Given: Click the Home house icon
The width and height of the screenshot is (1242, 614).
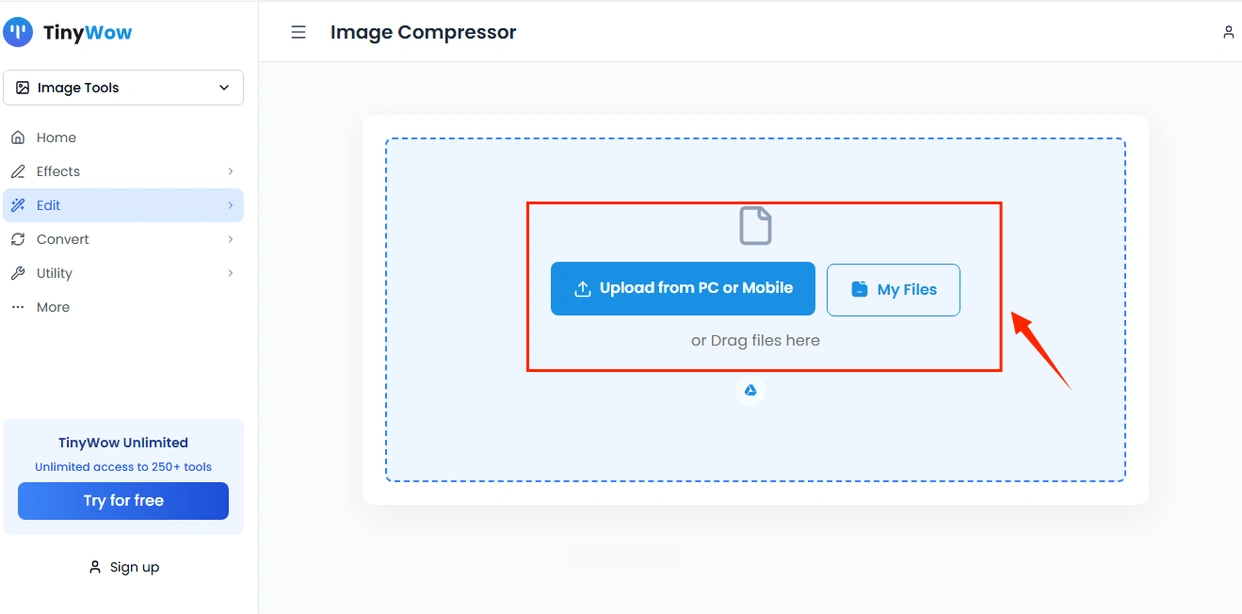Looking at the screenshot, I should 18,138.
